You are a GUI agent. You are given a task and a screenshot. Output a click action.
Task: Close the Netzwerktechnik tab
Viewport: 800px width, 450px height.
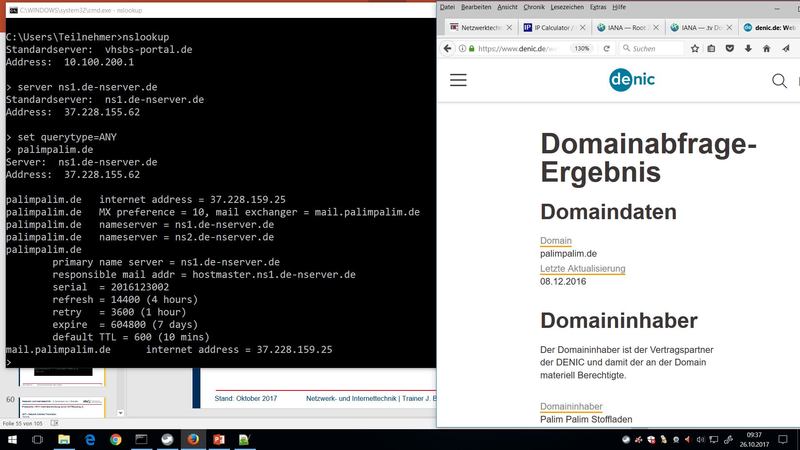(x=509, y=28)
